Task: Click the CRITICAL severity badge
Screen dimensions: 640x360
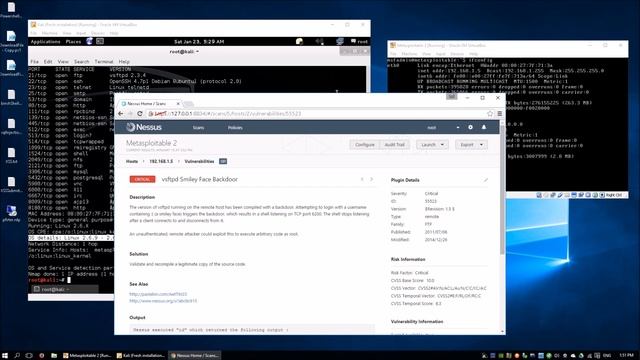Action: coord(142,179)
